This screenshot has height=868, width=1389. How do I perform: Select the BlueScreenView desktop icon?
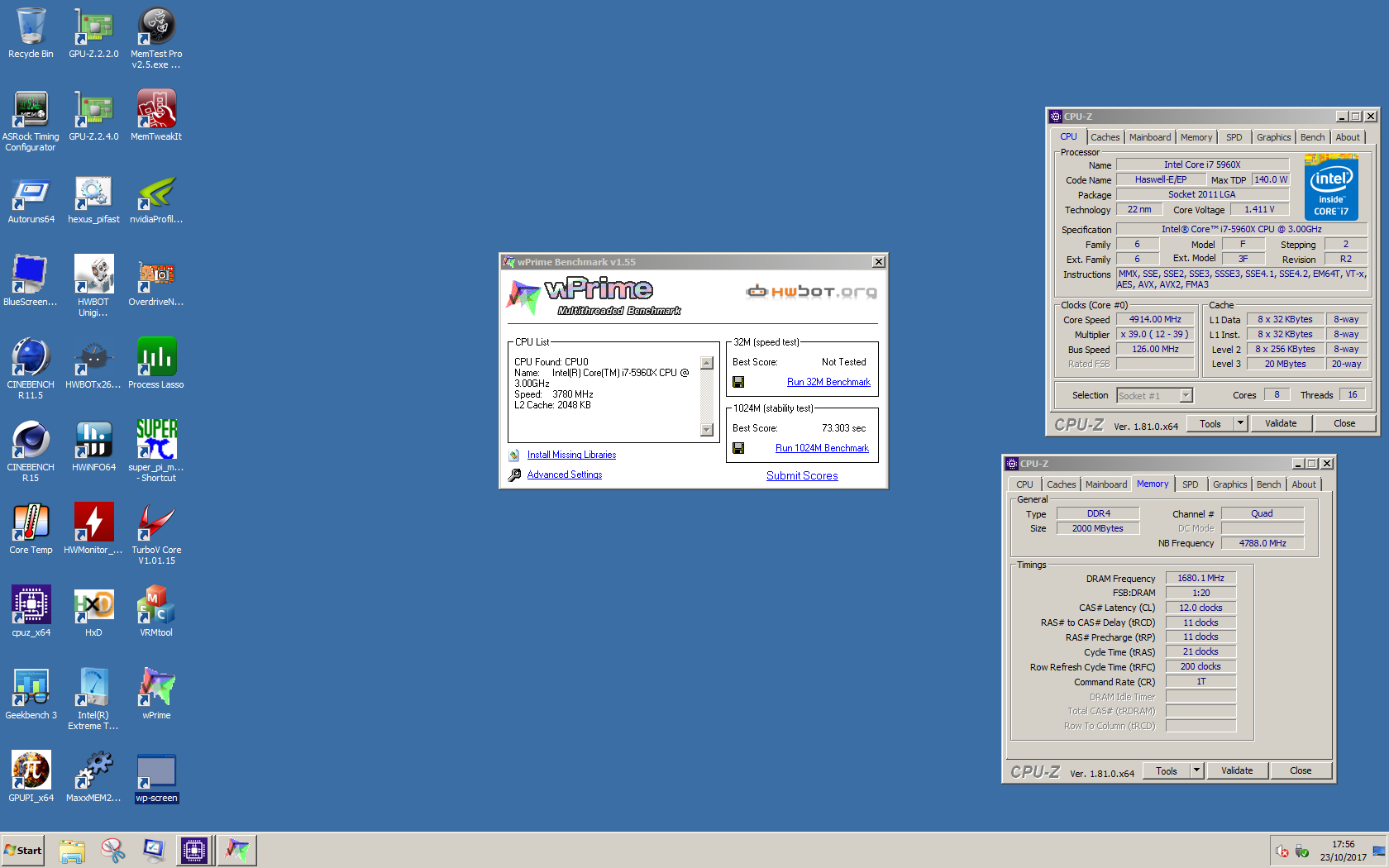coord(31,281)
